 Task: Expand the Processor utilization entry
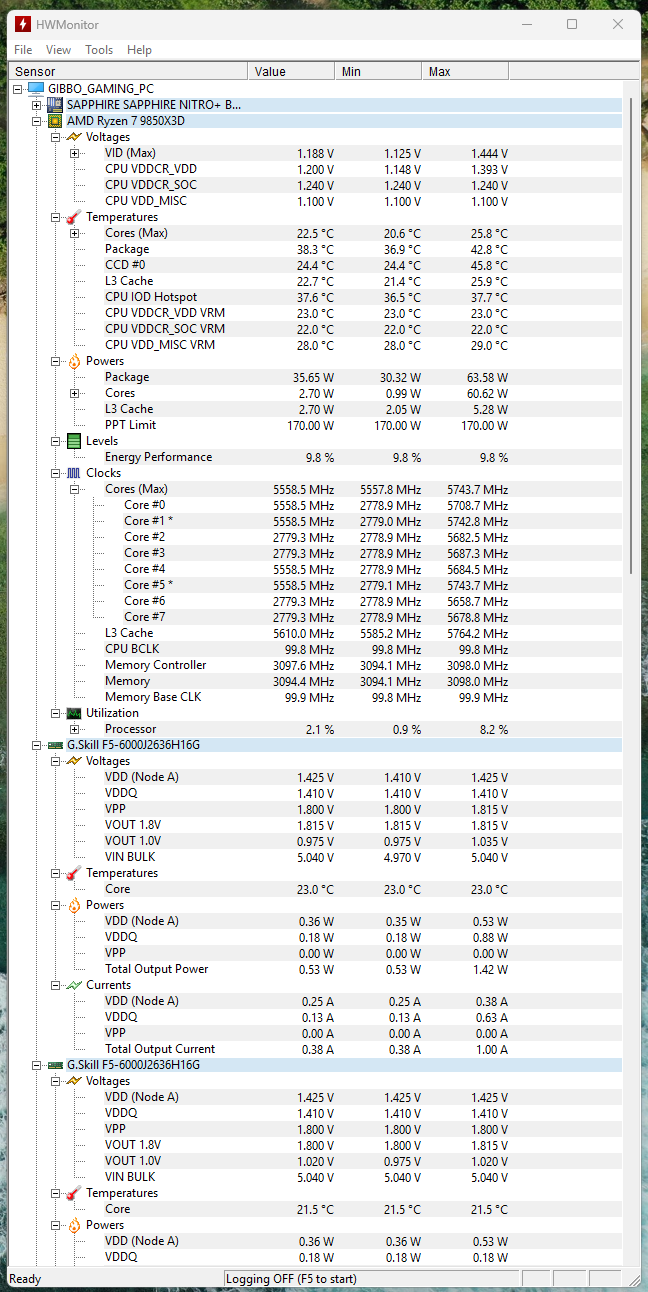point(75,729)
